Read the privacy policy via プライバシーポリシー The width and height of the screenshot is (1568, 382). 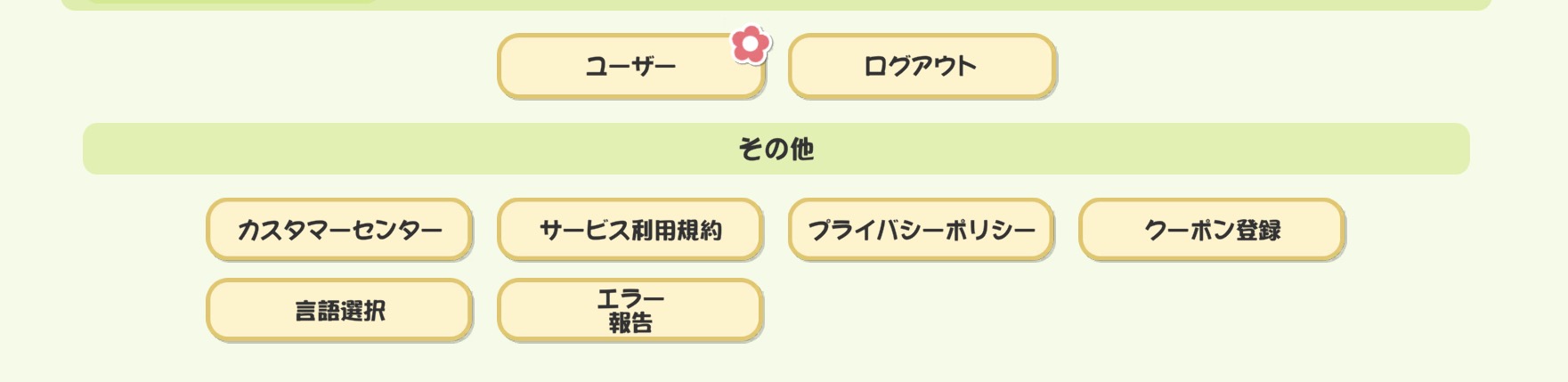922,230
